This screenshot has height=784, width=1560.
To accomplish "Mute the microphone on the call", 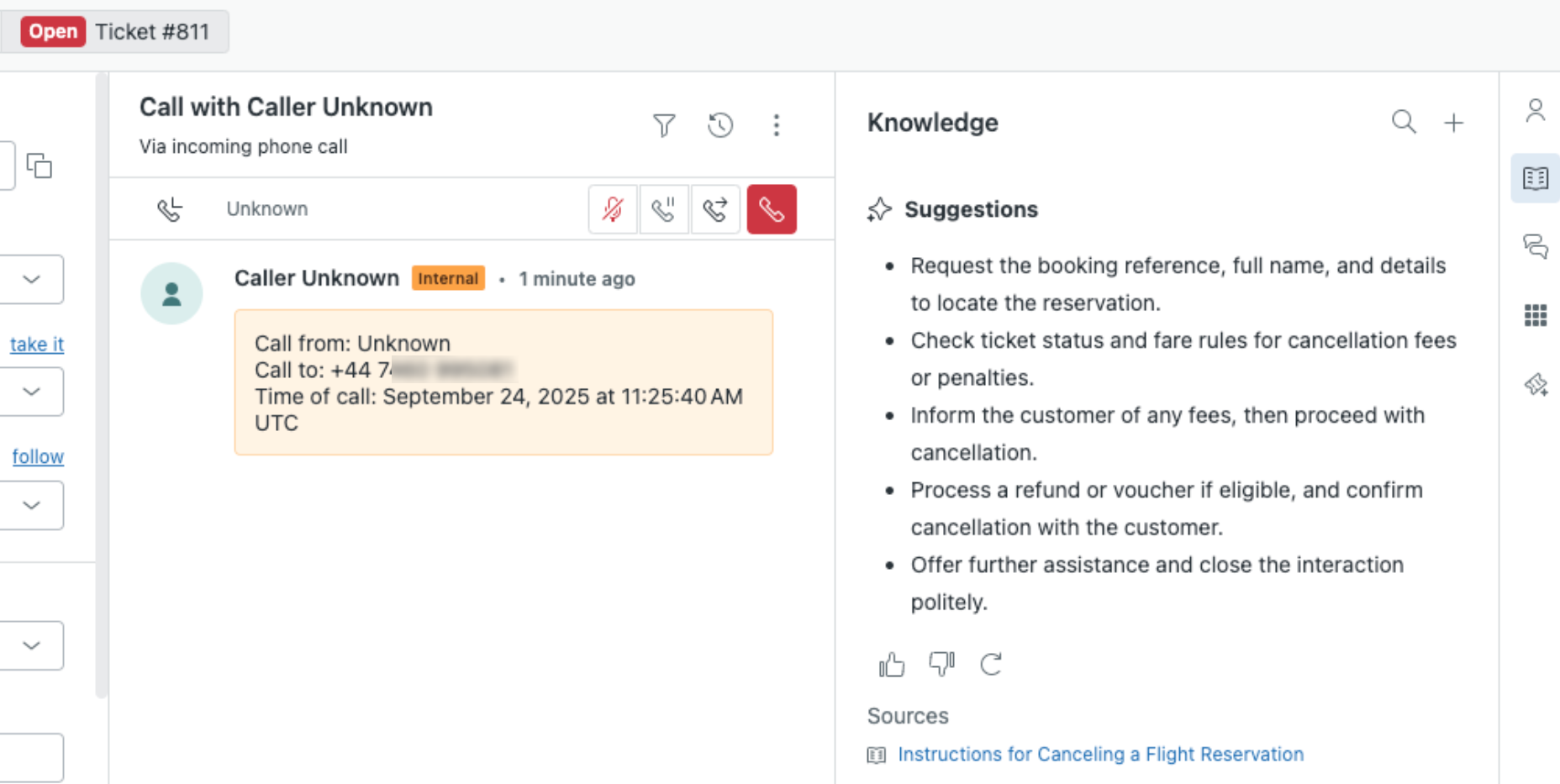I will (x=613, y=209).
